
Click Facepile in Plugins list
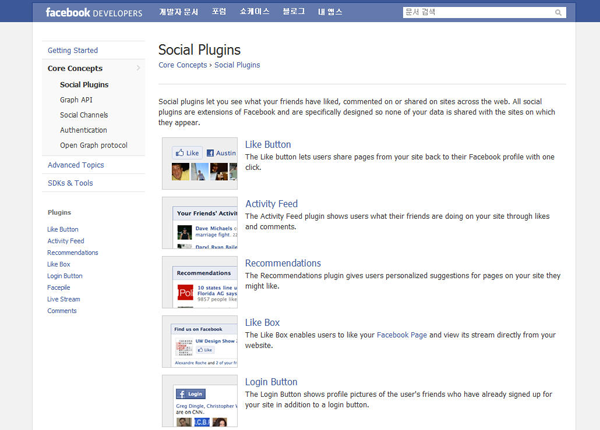[59, 287]
